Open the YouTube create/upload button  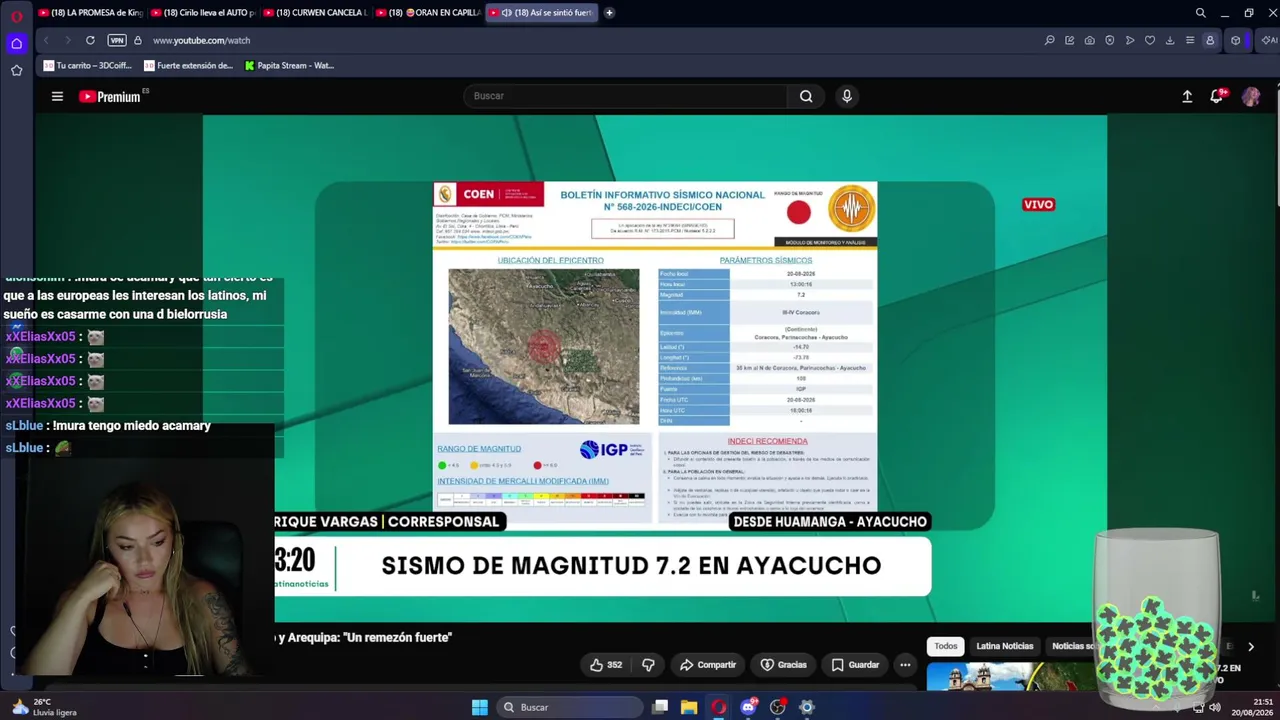(x=1187, y=96)
